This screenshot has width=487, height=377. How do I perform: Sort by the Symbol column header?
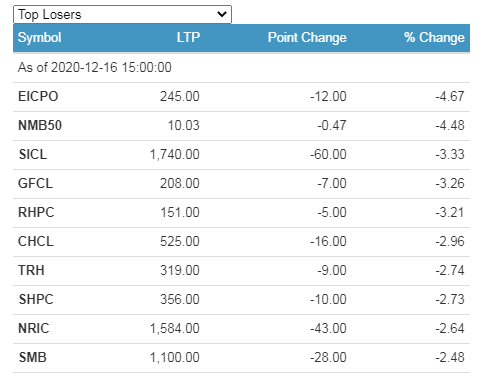pyautogui.click(x=39, y=37)
